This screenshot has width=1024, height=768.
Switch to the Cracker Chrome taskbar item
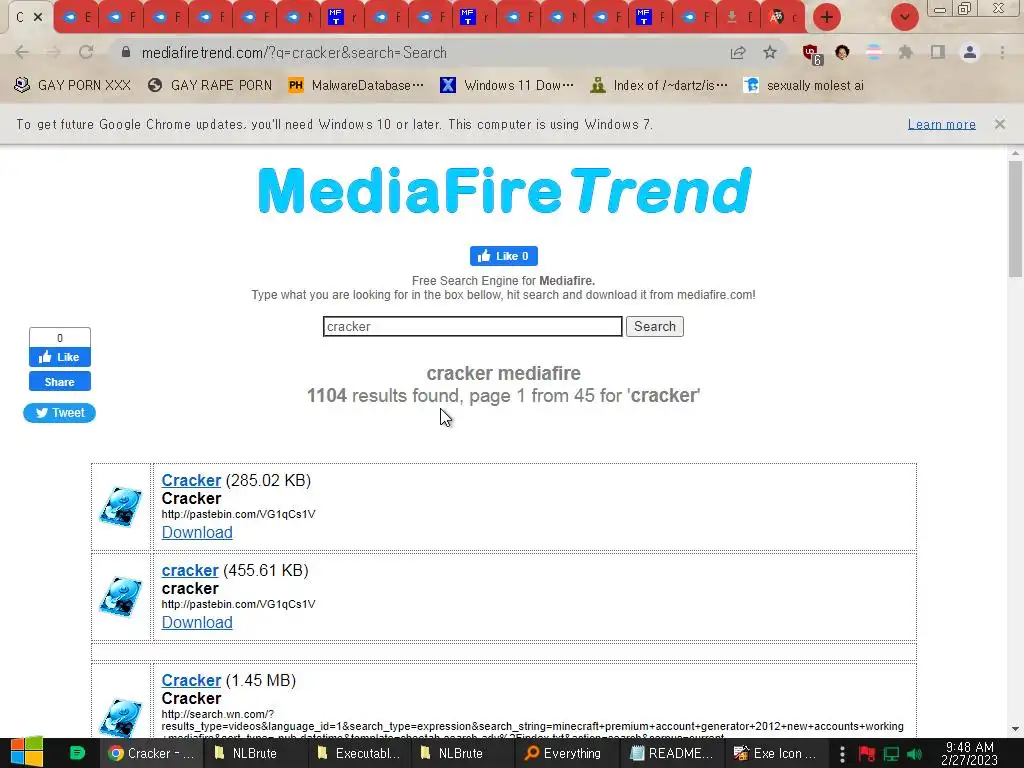pos(152,753)
